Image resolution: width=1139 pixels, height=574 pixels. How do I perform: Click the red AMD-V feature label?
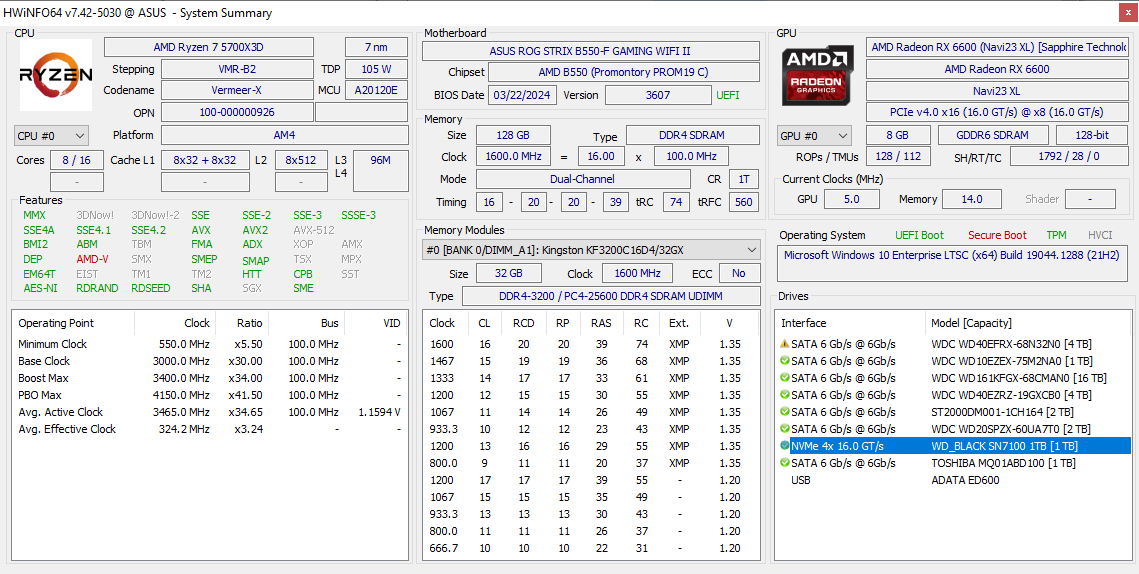click(92, 259)
